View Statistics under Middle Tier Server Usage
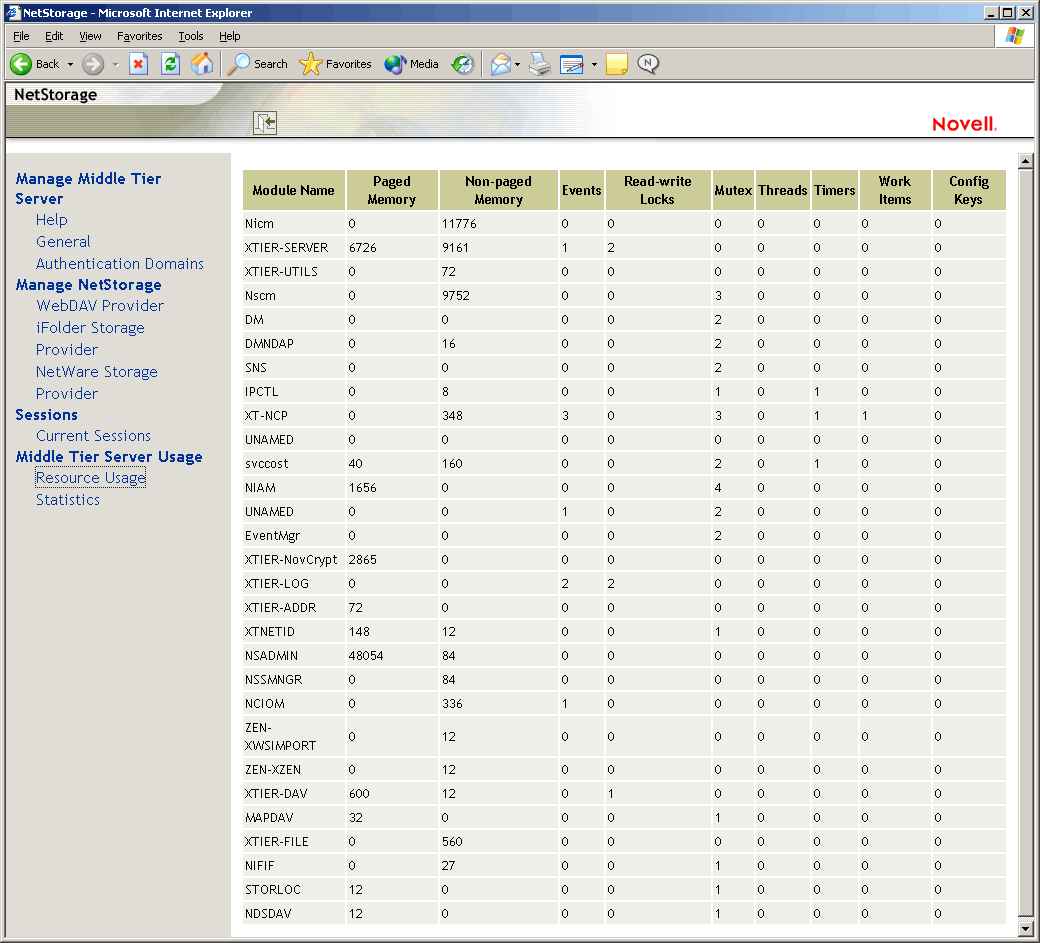Image resolution: width=1040 pixels, height=943 pixels. pos(67,499)
